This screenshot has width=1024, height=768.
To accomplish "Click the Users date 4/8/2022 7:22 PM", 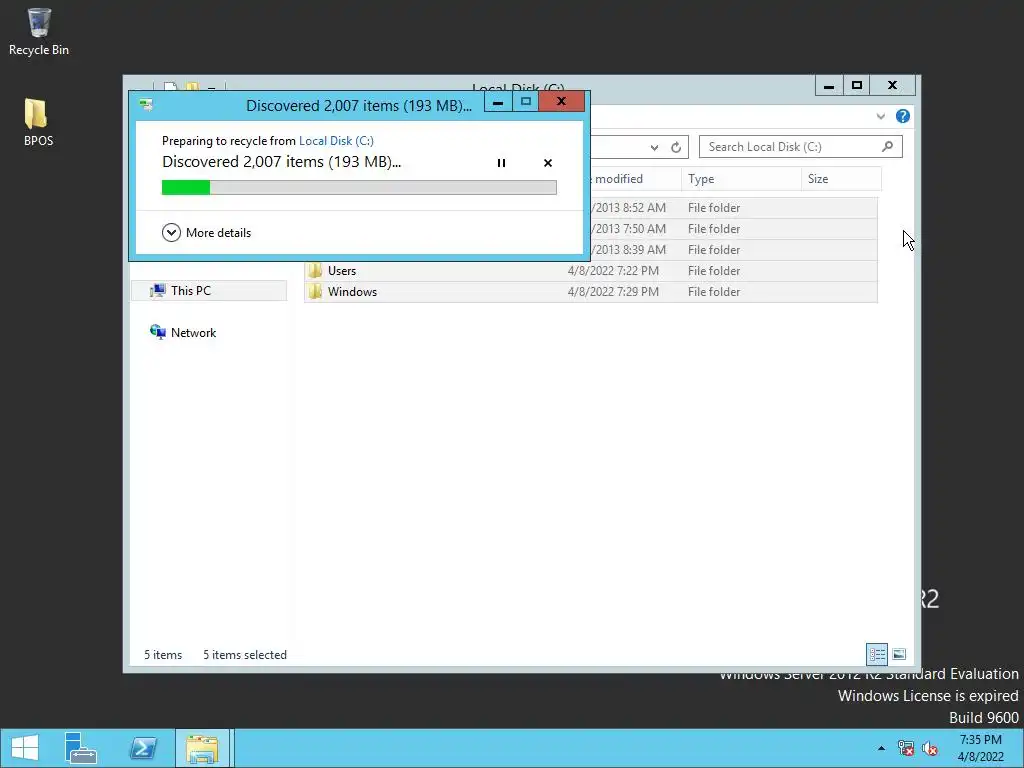I will click(613, 271).
